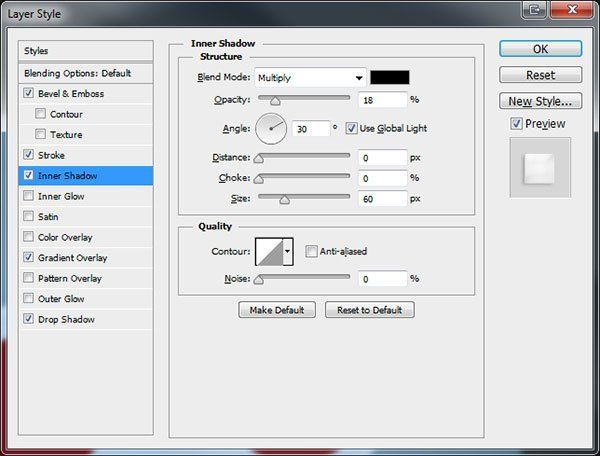This screenshot has height=456, width=600.
Task: Enable the Contour checkbox under Bevel & Emboss
Action: pyautogui.click(x=40, y=114)
